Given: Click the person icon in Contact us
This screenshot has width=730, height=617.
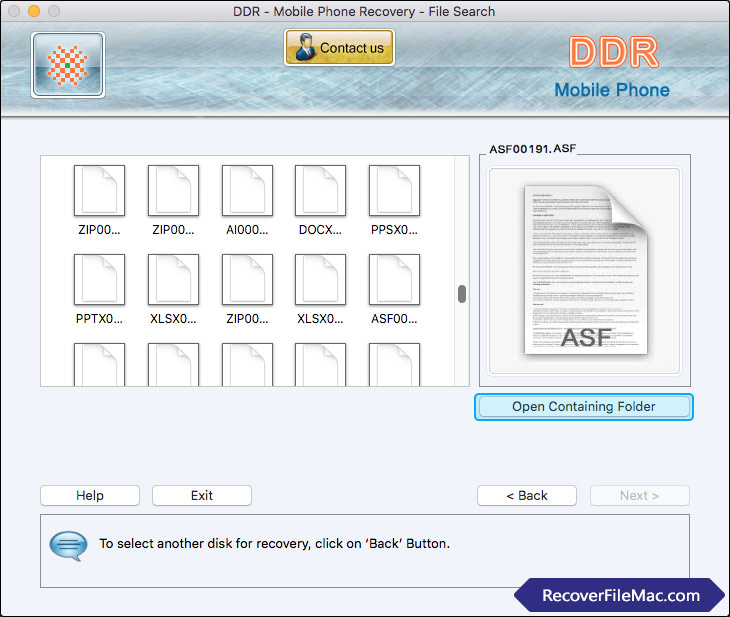Looking at the screenshot, I should pyautogui.click(x=305, y=47).
